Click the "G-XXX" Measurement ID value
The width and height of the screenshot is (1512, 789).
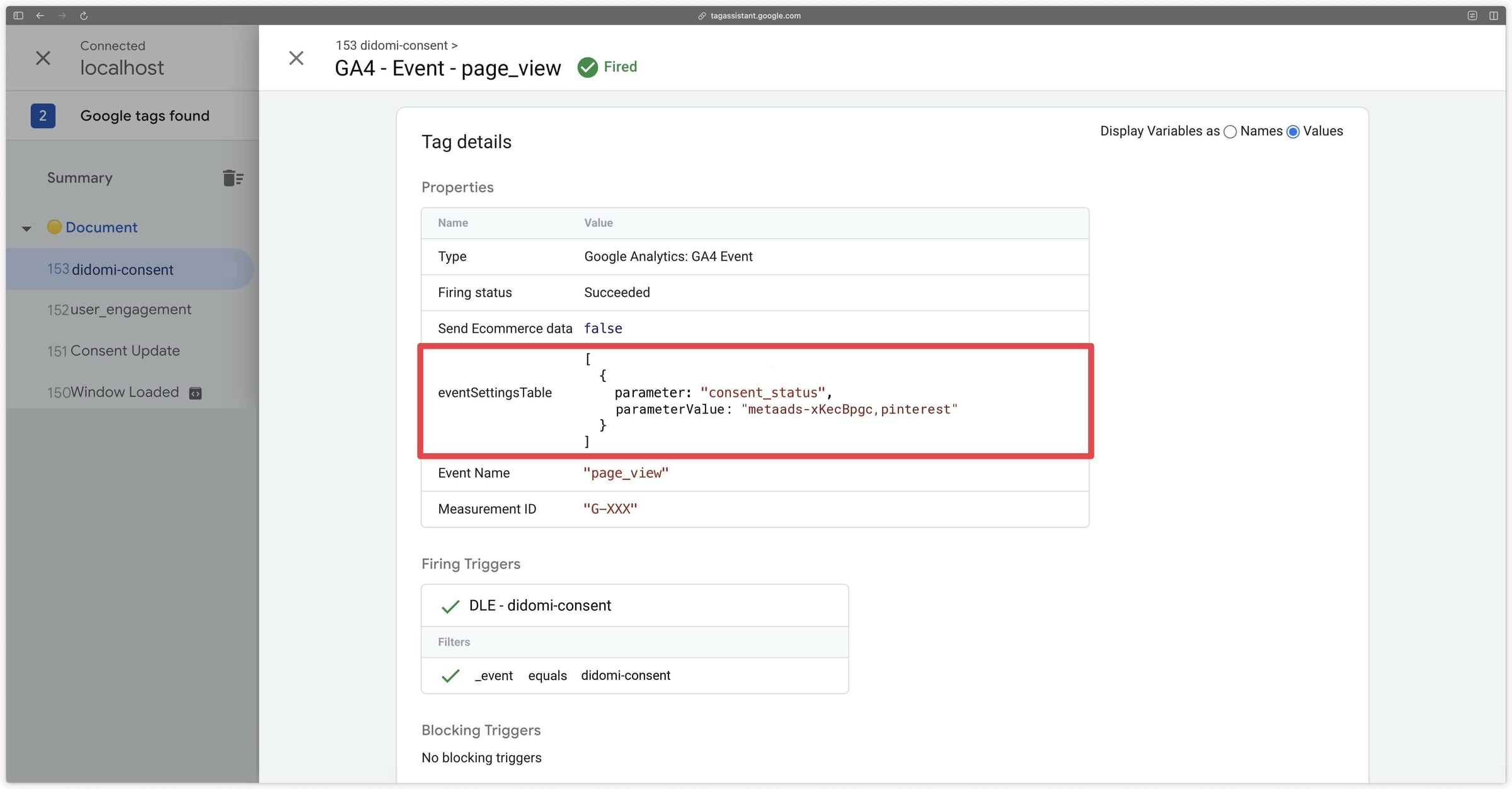click(610, 509)
